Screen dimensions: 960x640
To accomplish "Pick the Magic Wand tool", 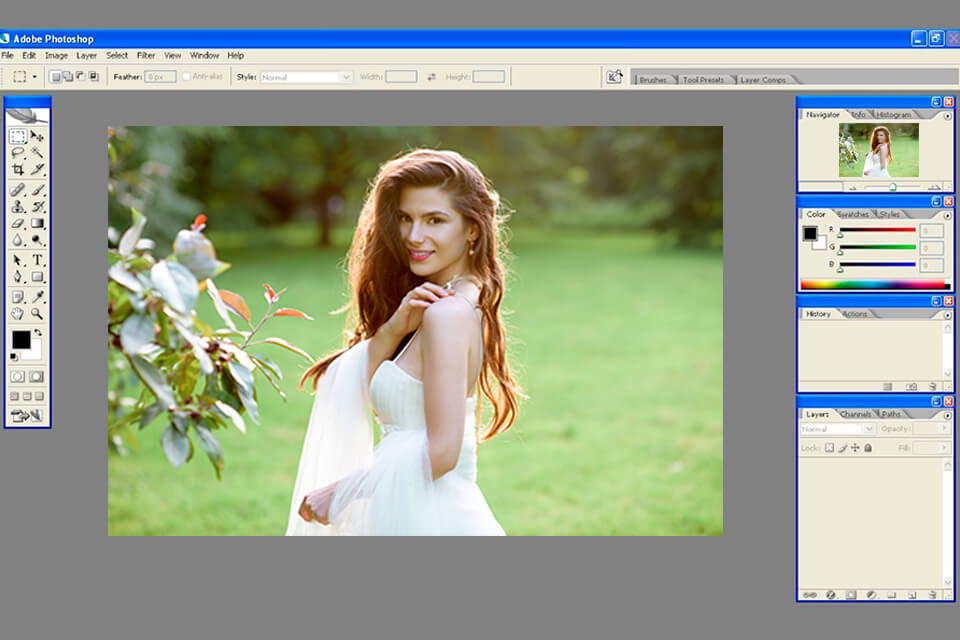I will (37, 153).
